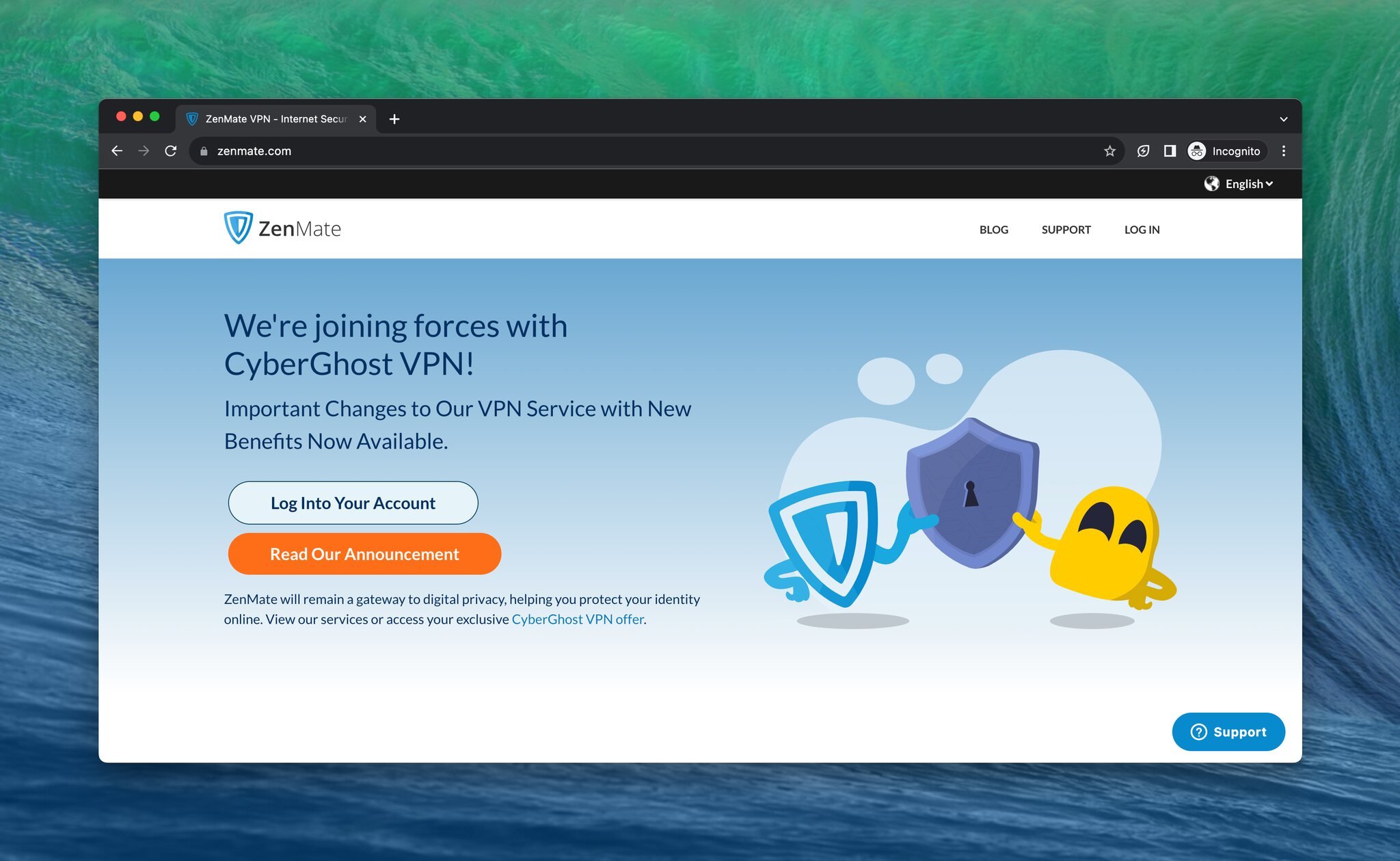Screen dimensions: 1400x861
Task: Open the Chrome three-dot menu
Action: tap(1284, 151)
